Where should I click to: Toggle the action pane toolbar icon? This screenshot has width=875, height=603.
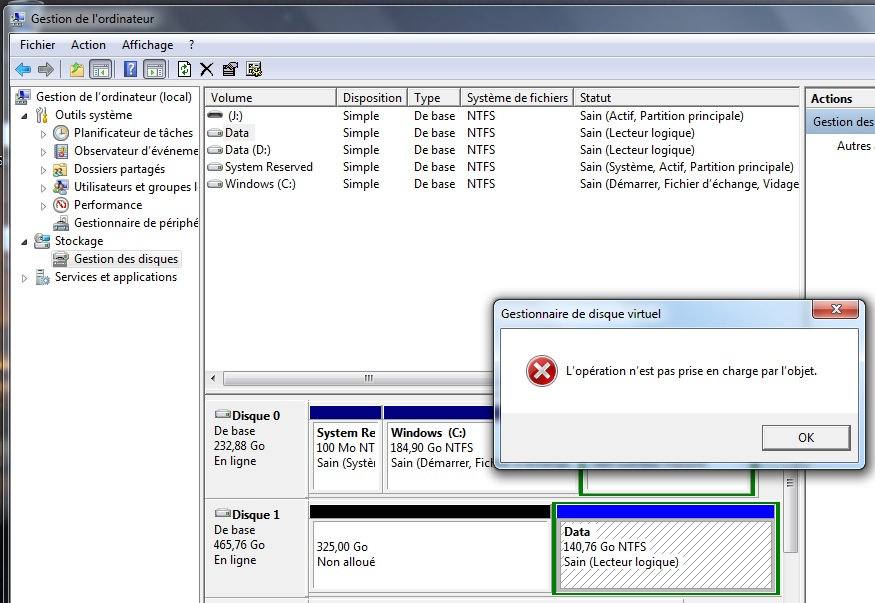(x=155, y=69)
